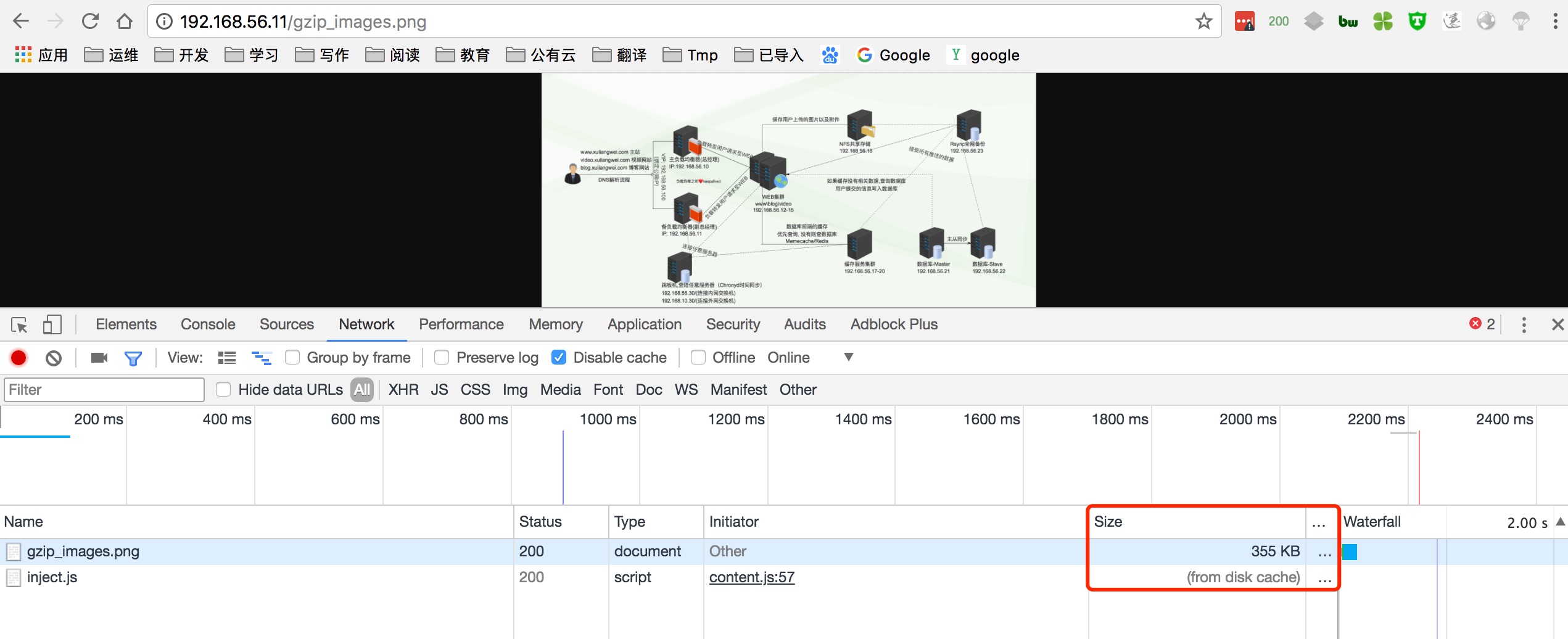Toggle the capture screenshots camera icon
The height and width of the screenshot is (639, 1568).
coord(99,358)
